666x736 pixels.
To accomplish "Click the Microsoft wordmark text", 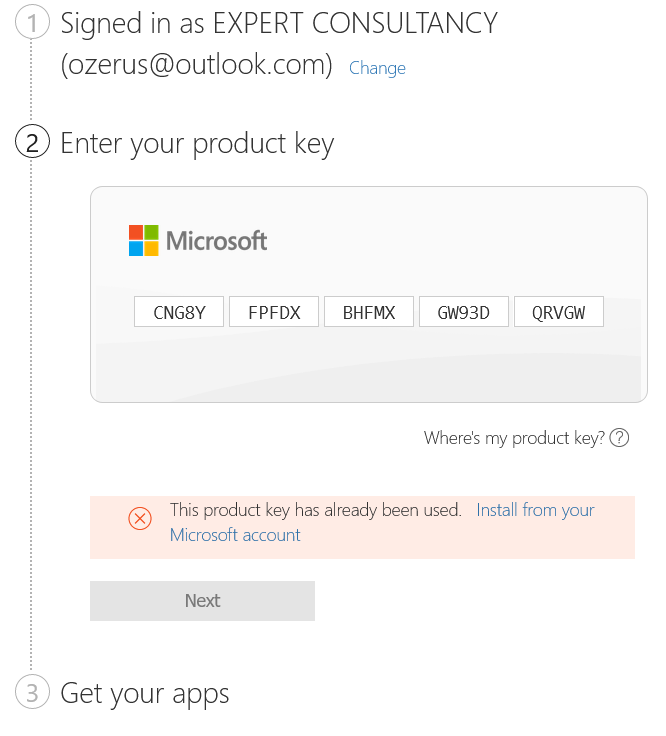I will tap(217, 241).
